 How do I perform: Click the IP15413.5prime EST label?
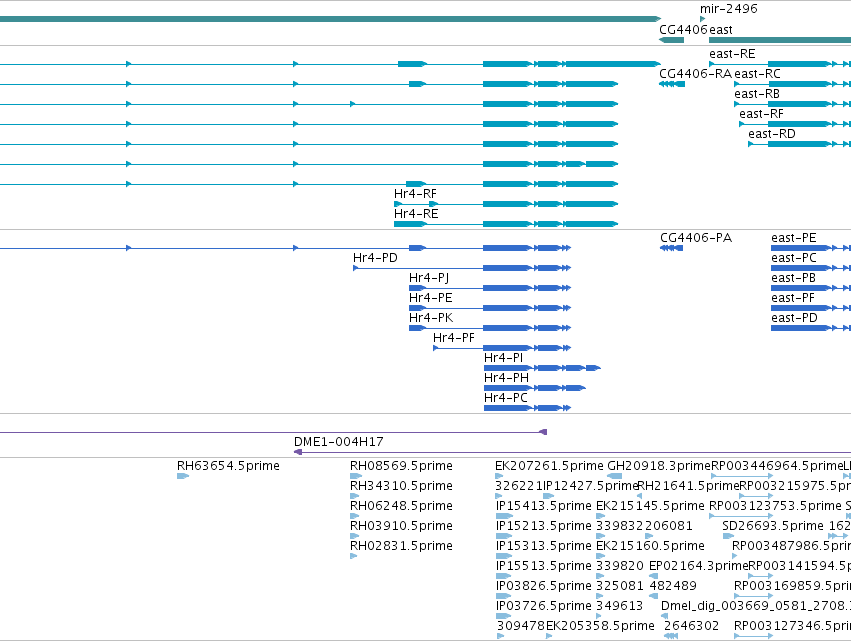click(544, 506)
